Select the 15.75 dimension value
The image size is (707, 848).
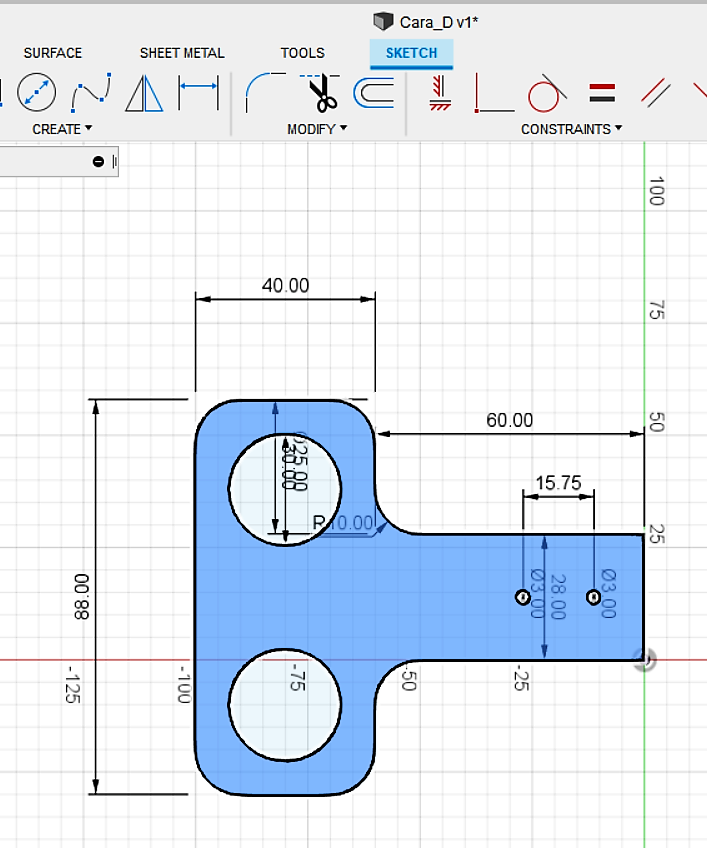pyautogui.click(x=558, y=482)
